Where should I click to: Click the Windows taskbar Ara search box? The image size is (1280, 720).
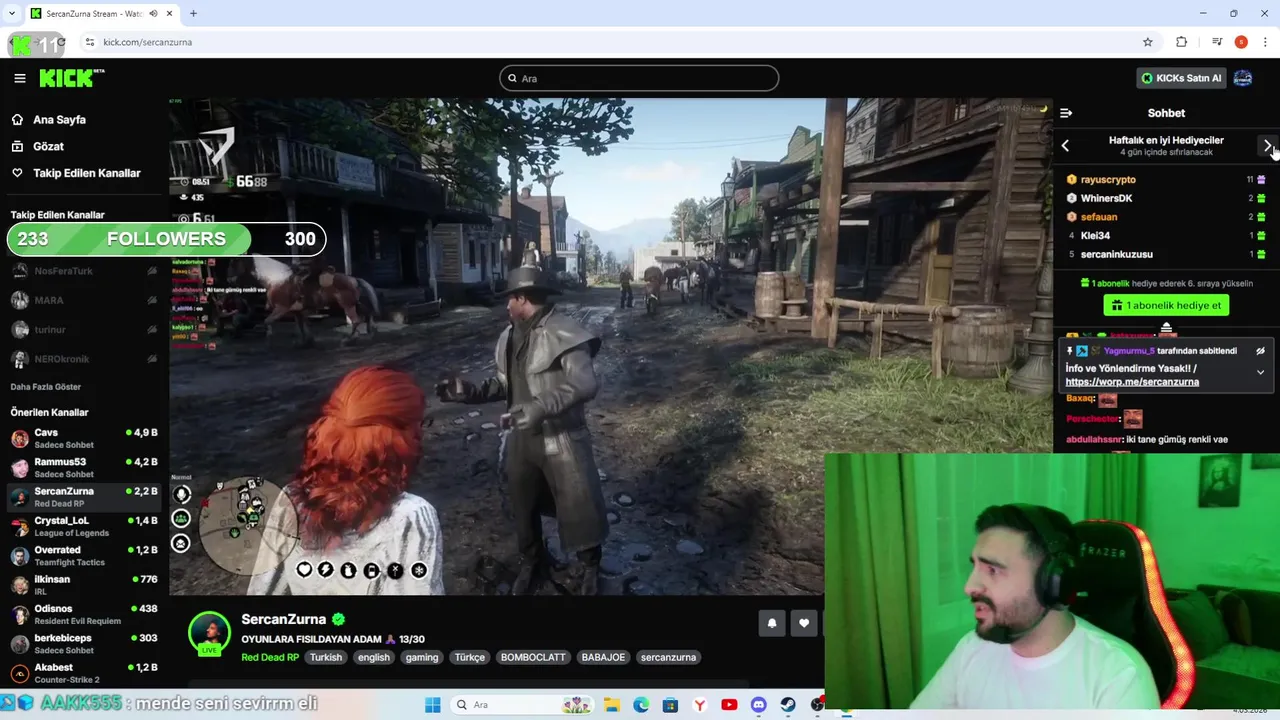pyautogui.click(x=521, y=705)
